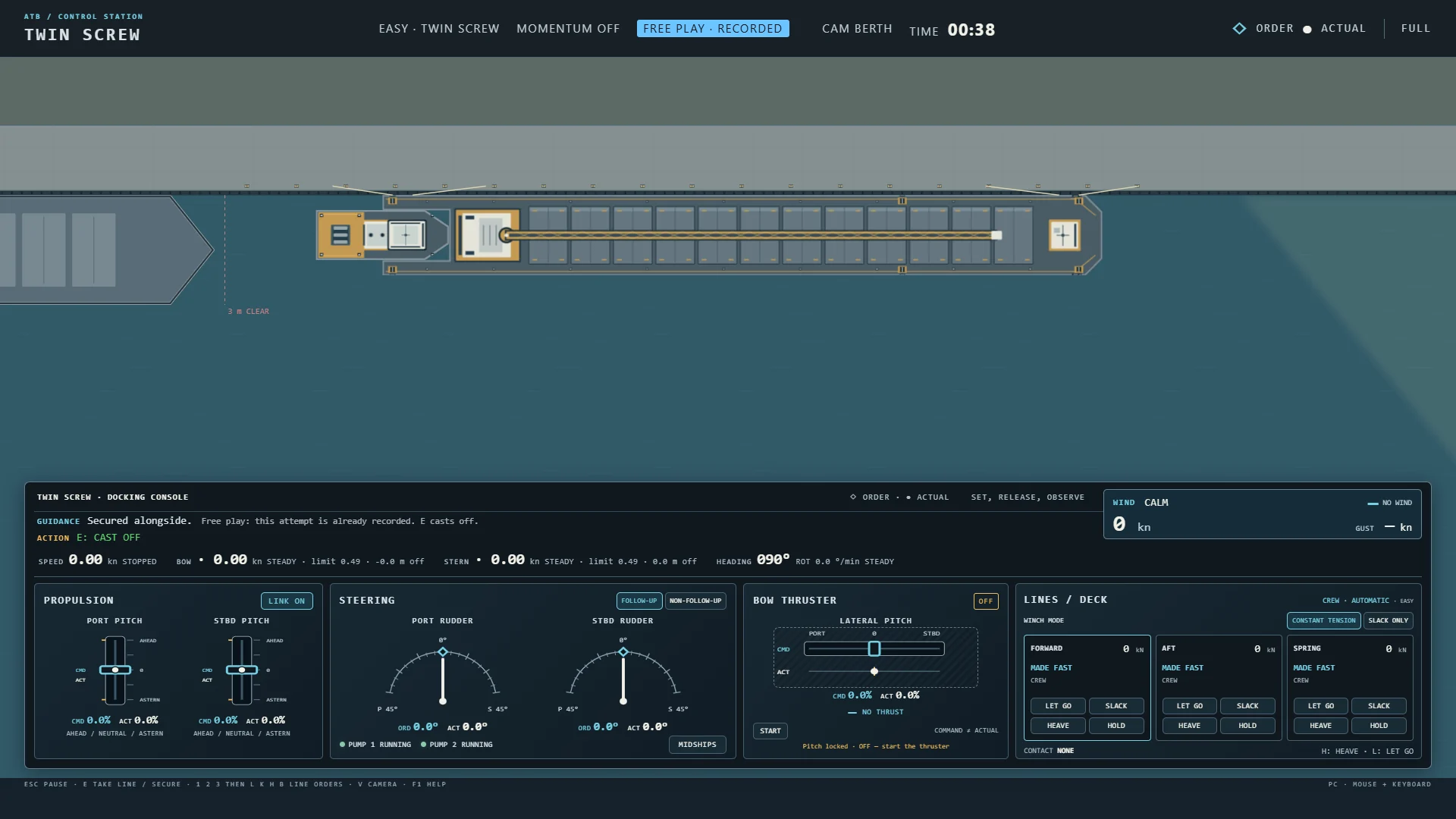Image resolution: width=1456 pixels, height=819 pixels.
Task: Click the MIDSHIPS rudder button
Action: [698, 745]
